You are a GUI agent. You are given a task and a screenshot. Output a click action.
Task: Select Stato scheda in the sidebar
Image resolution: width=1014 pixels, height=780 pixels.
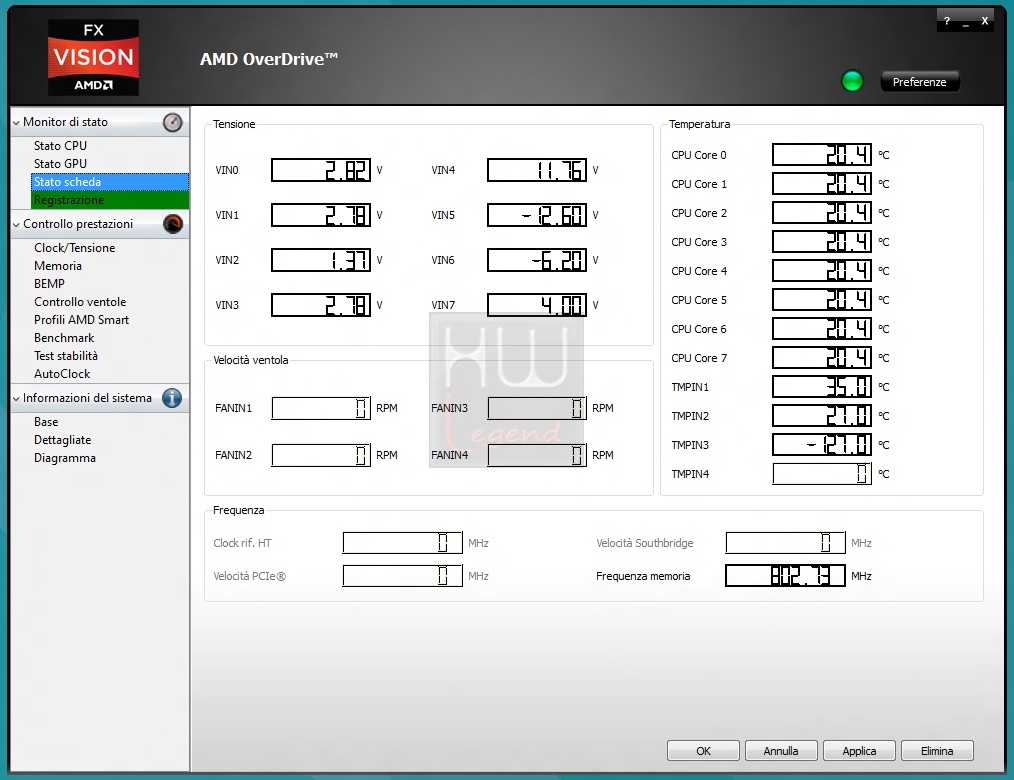(x=110, y=182)
